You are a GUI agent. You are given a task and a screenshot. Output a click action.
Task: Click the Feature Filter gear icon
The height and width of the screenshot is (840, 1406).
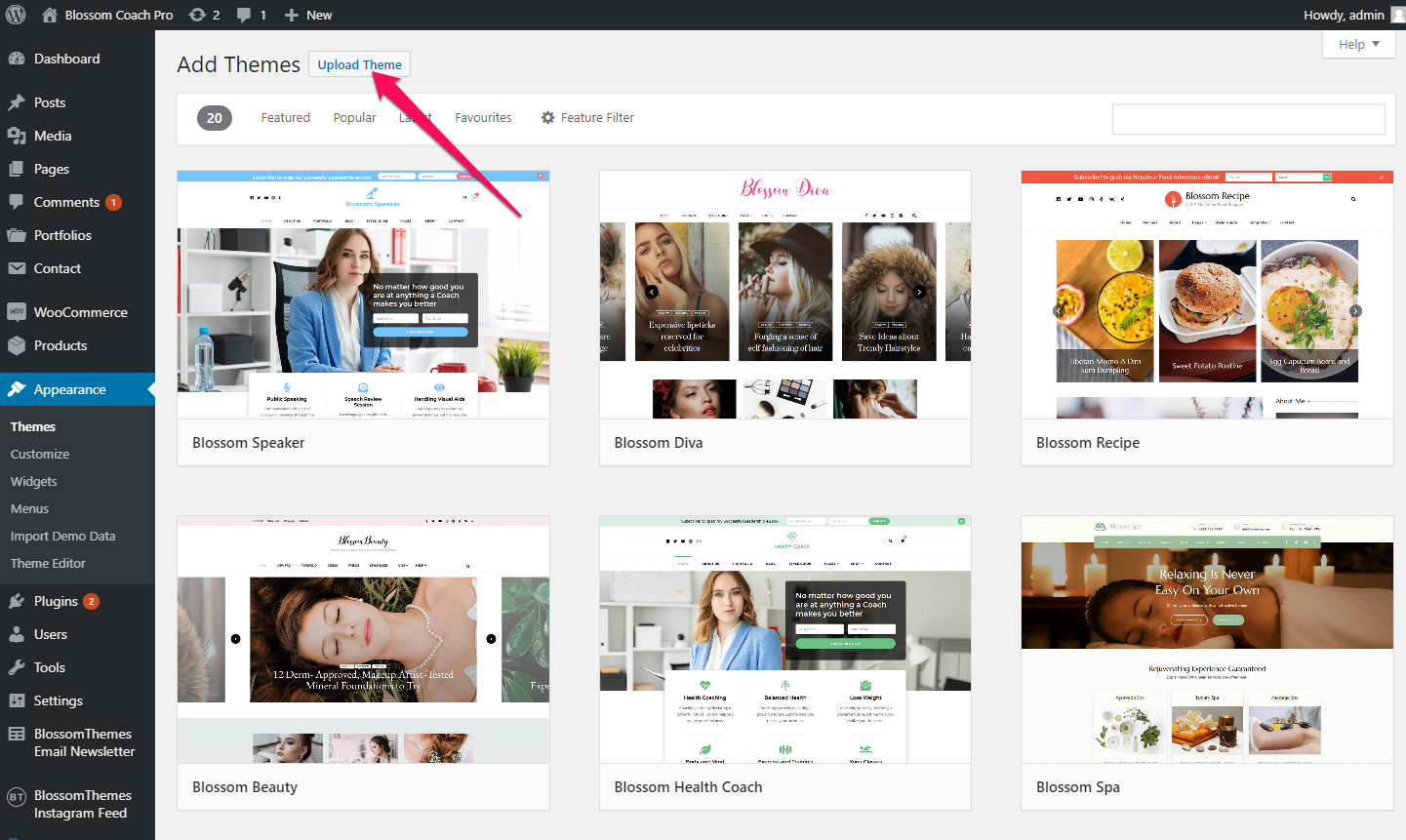coord(548,117)
